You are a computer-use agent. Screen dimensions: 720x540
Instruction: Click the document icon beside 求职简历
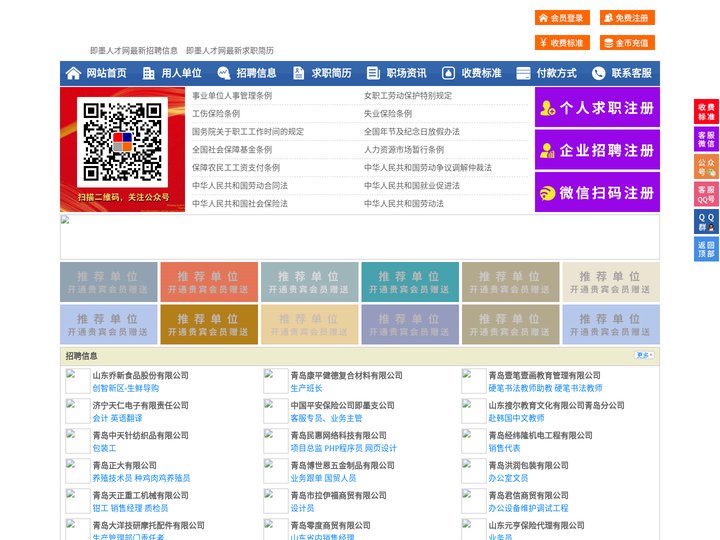298,73
